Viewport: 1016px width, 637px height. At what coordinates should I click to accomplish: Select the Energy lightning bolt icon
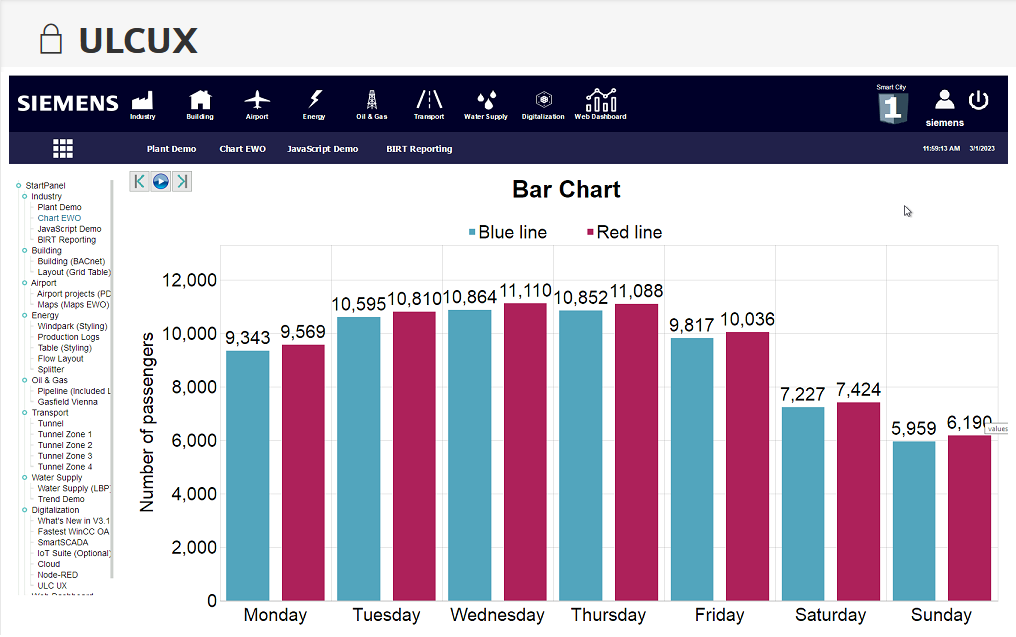tap(314, 101)
